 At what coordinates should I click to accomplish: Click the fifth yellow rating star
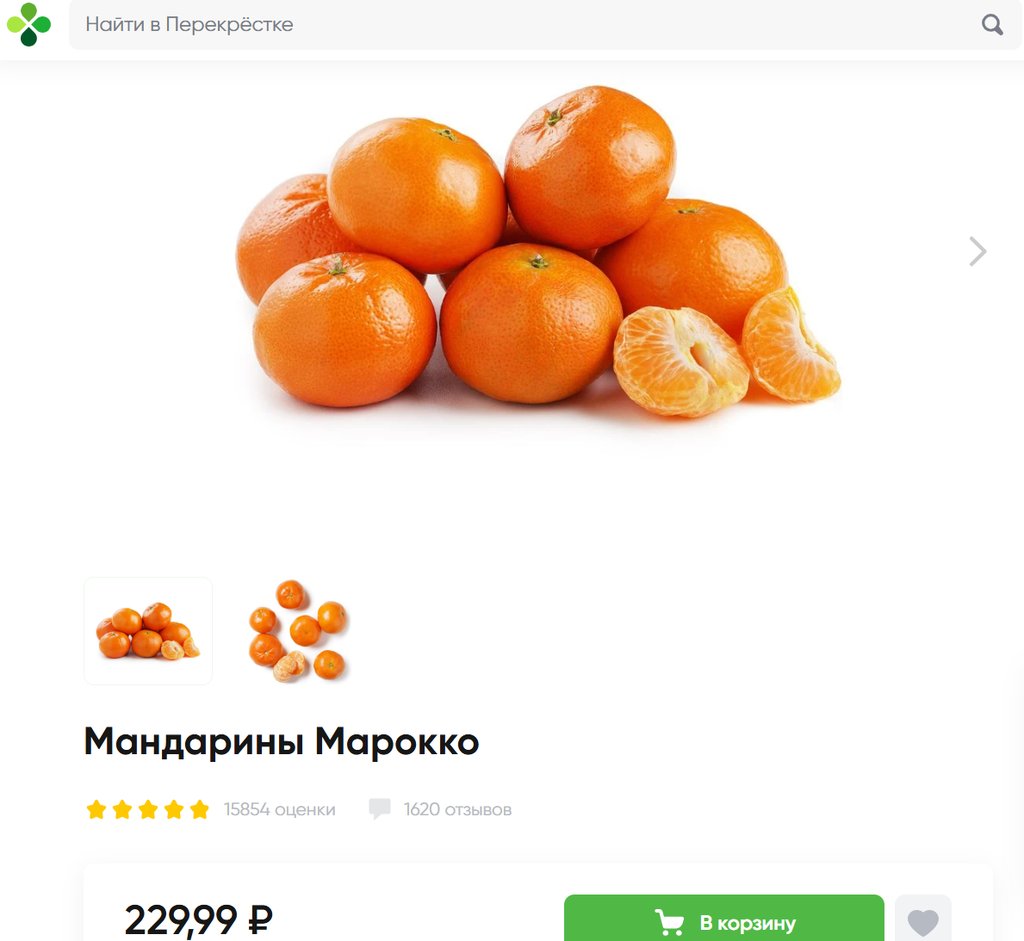pyautogui.click(x=199, y=810)
